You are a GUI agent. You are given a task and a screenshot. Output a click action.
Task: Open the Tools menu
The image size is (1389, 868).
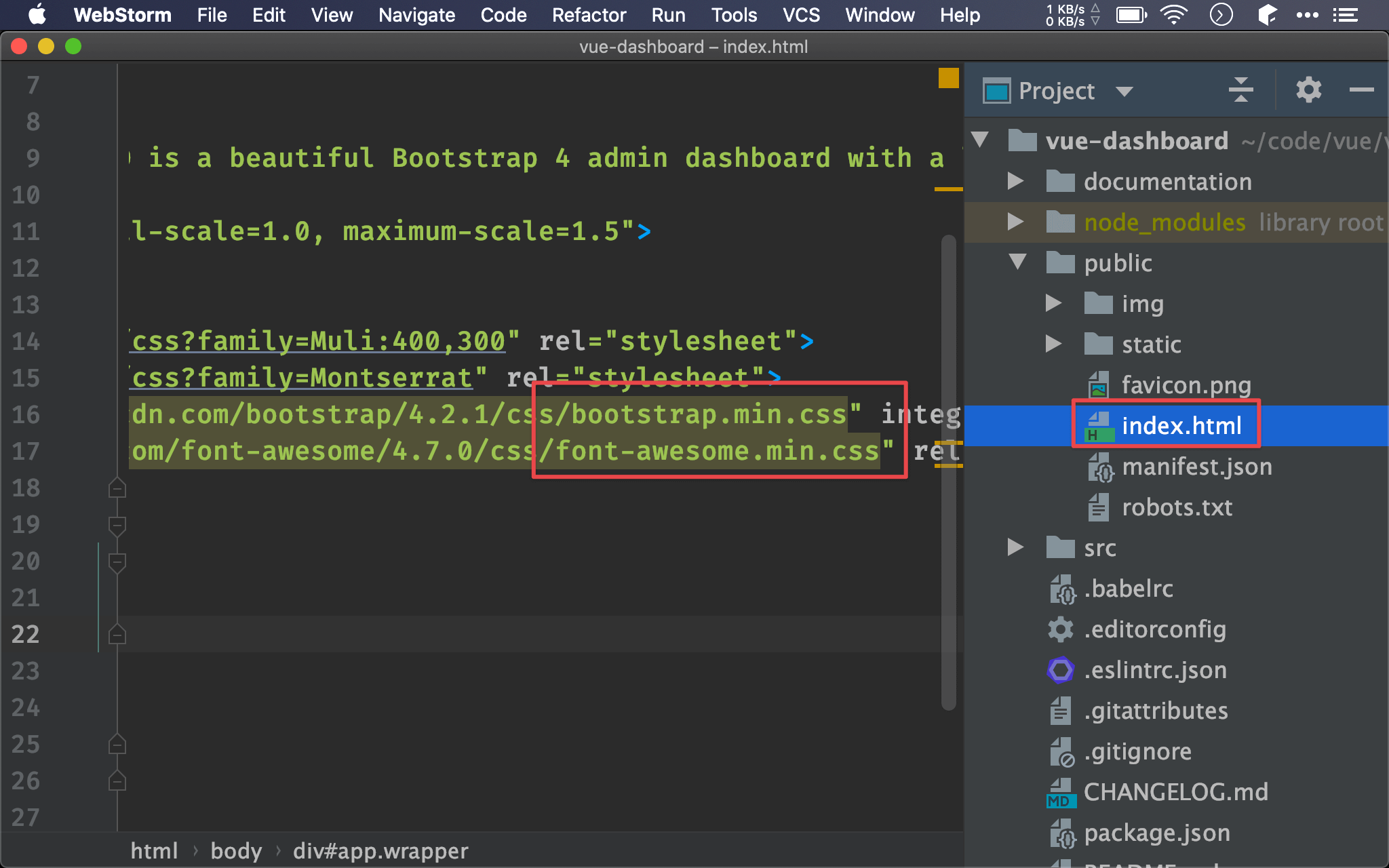(x=734, y=15)
